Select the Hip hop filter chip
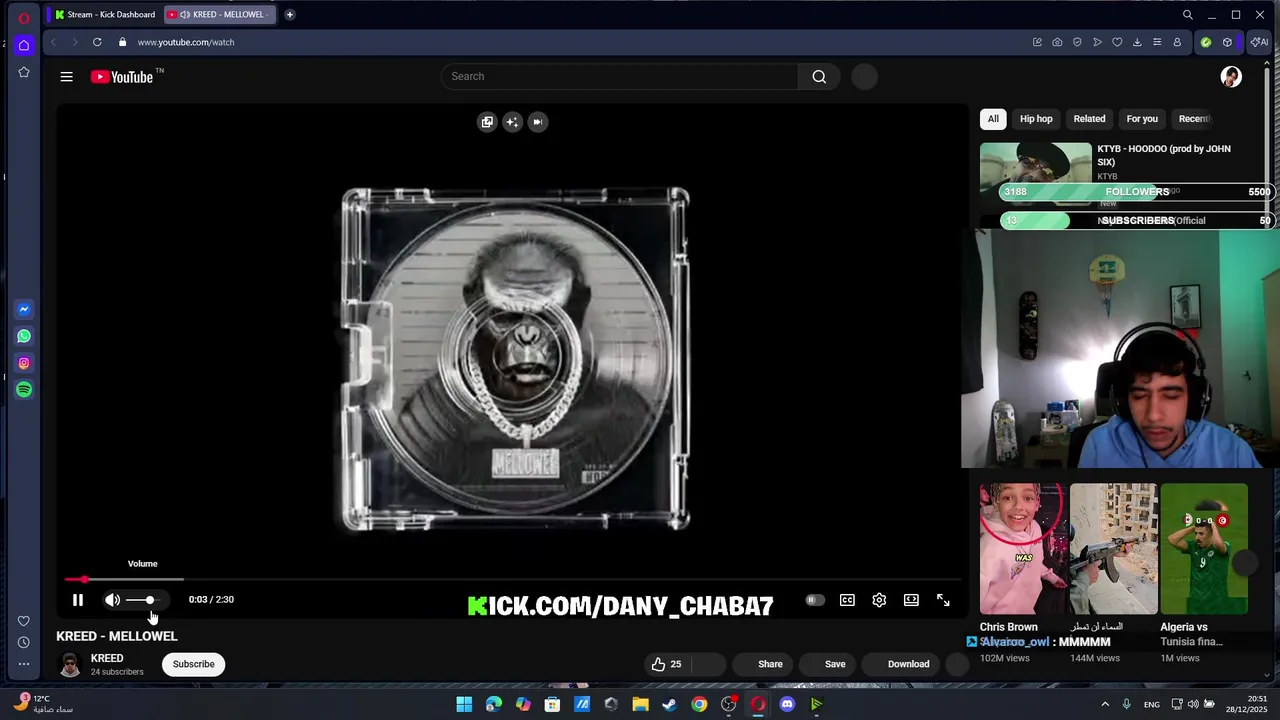This screenshot has width=1280, height=720. coord(1036,119)
